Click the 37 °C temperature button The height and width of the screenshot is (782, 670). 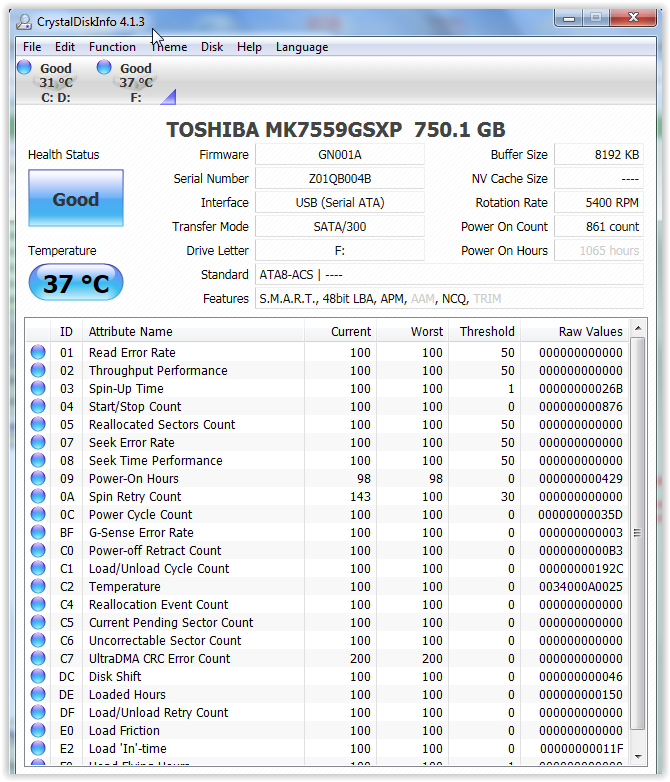(x=76, y=283)
